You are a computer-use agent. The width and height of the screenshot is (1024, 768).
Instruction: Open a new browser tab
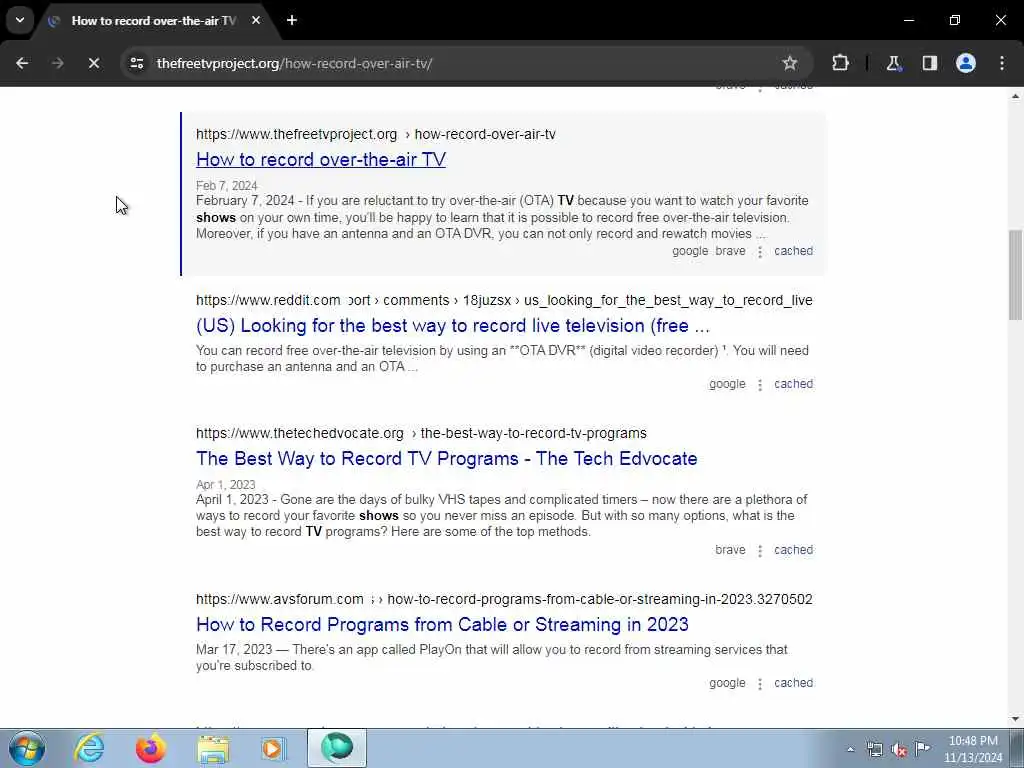pos(292,20)
